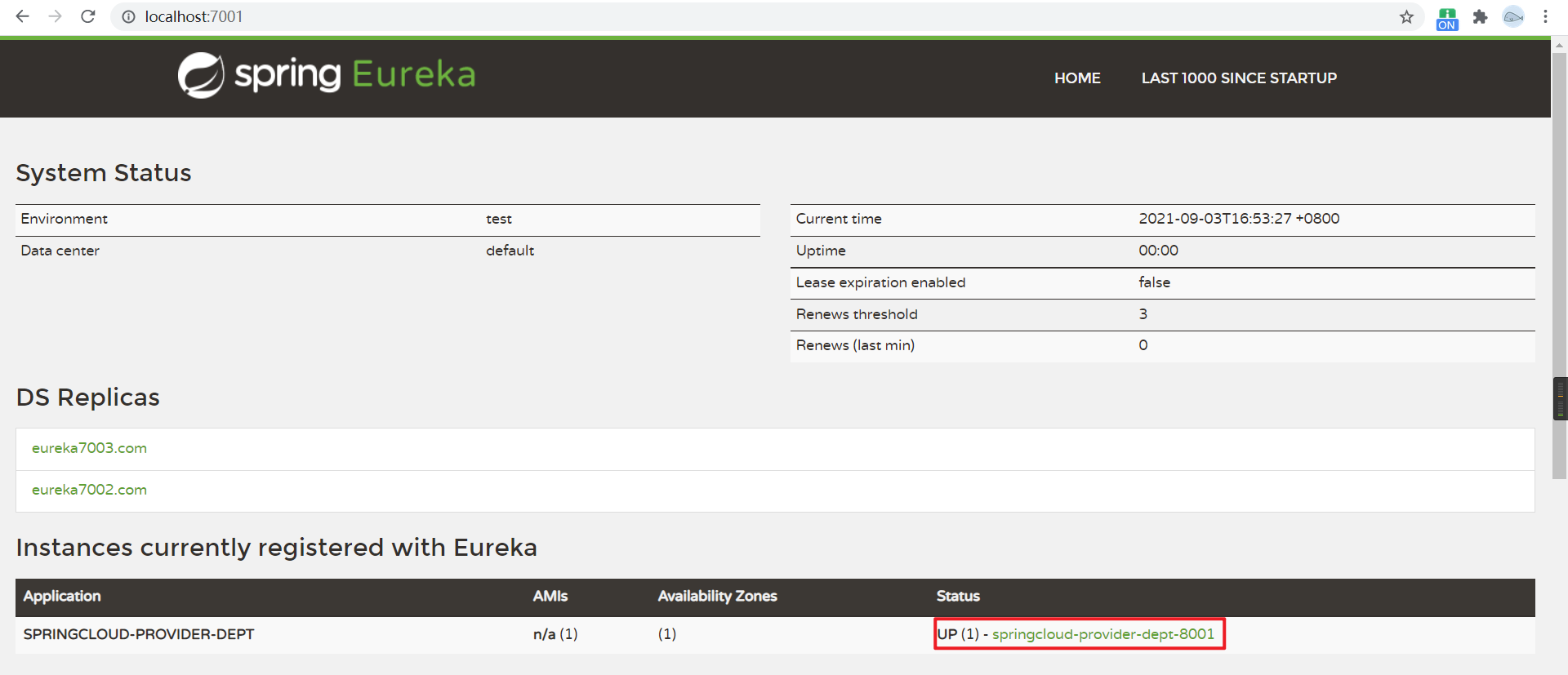Select the UP (1) status text
The image size is (1568, 675).
958,634
